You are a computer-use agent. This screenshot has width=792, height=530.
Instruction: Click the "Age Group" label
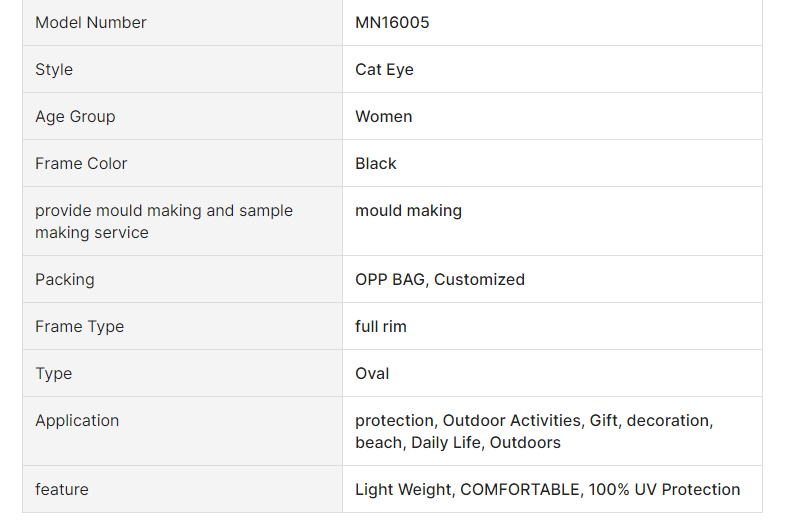tap(75, 116)
